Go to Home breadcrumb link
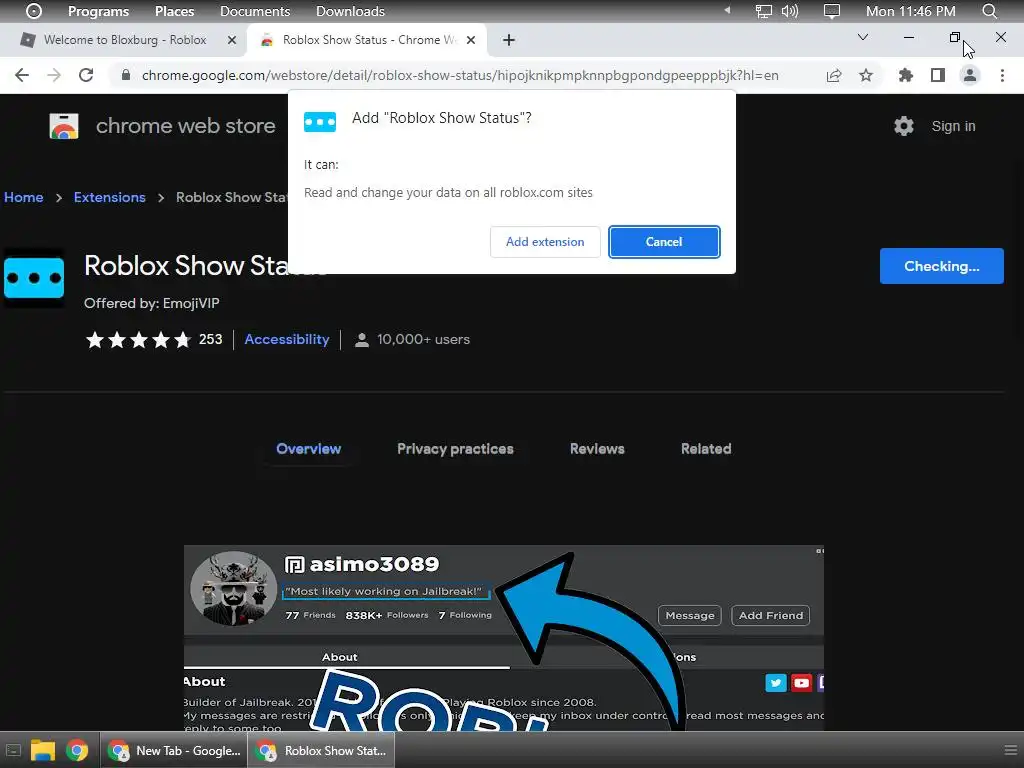Image resolution: width=1024 pixels, height=768 pixels. coord(24,197)
